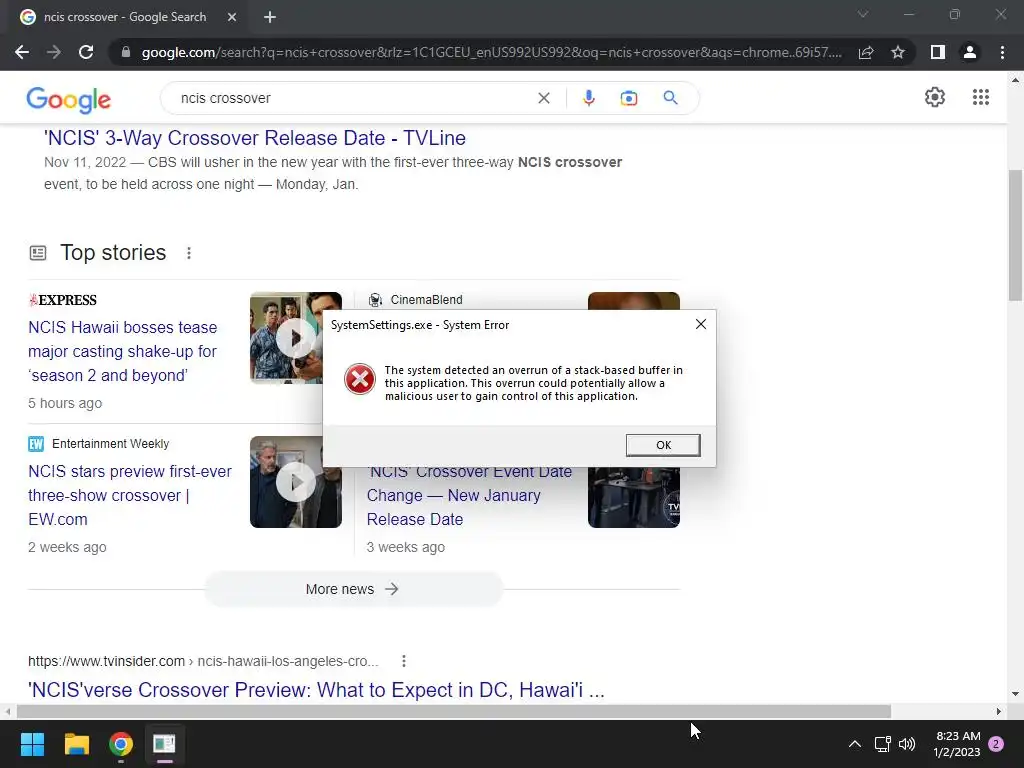
Task: Clear the search box with the X icon
Action: pyautogui.click(x=543, y=98)
